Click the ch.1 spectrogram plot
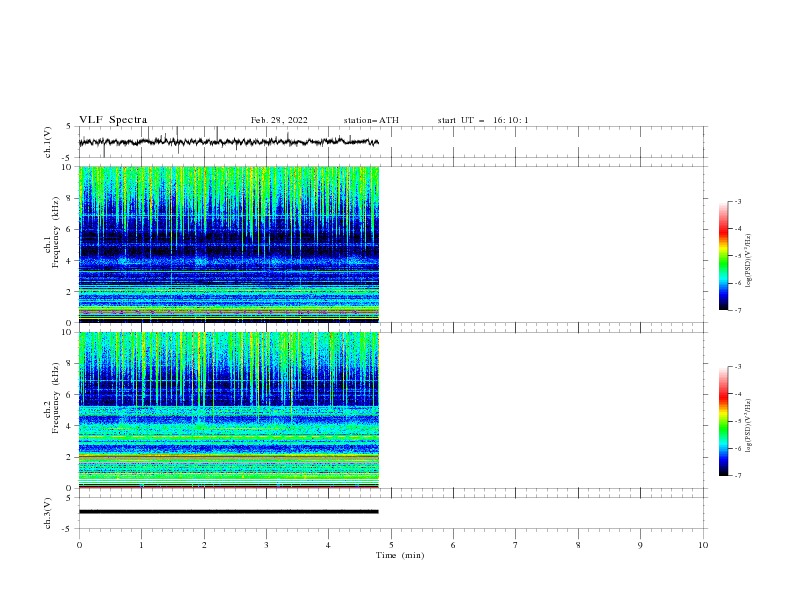 pos(229,244)
